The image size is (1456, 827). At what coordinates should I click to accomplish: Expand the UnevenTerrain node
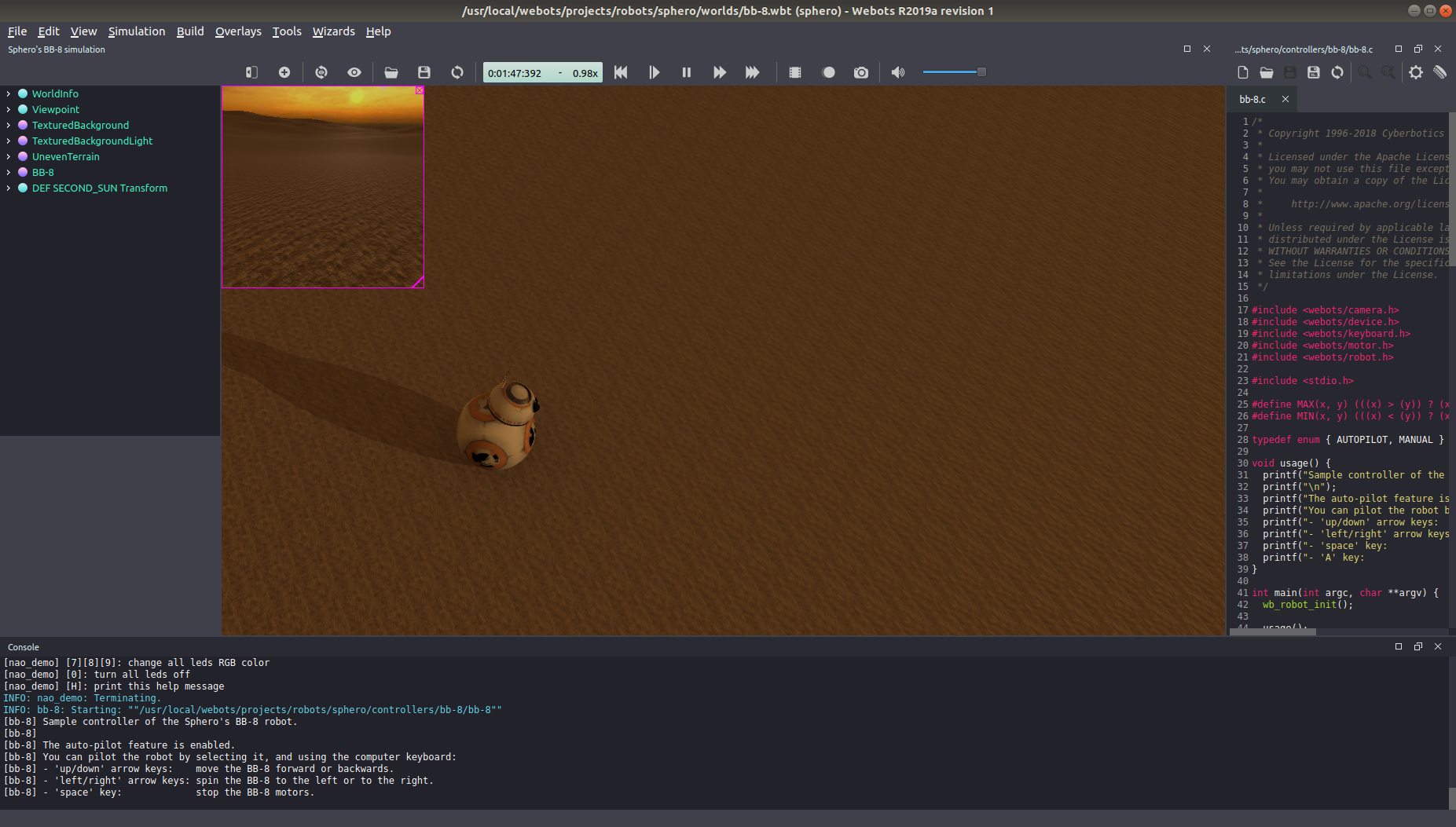point(8,156)
